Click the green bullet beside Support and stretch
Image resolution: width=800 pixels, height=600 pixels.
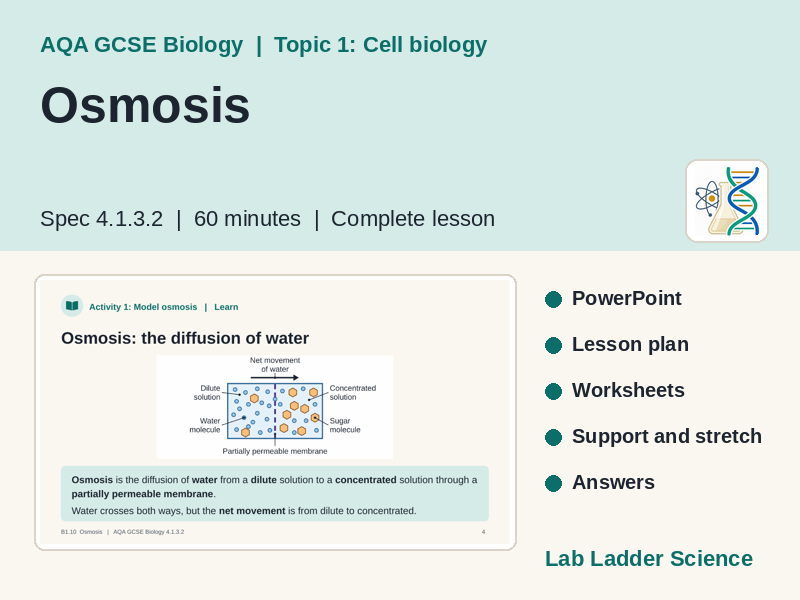(553, 437)
